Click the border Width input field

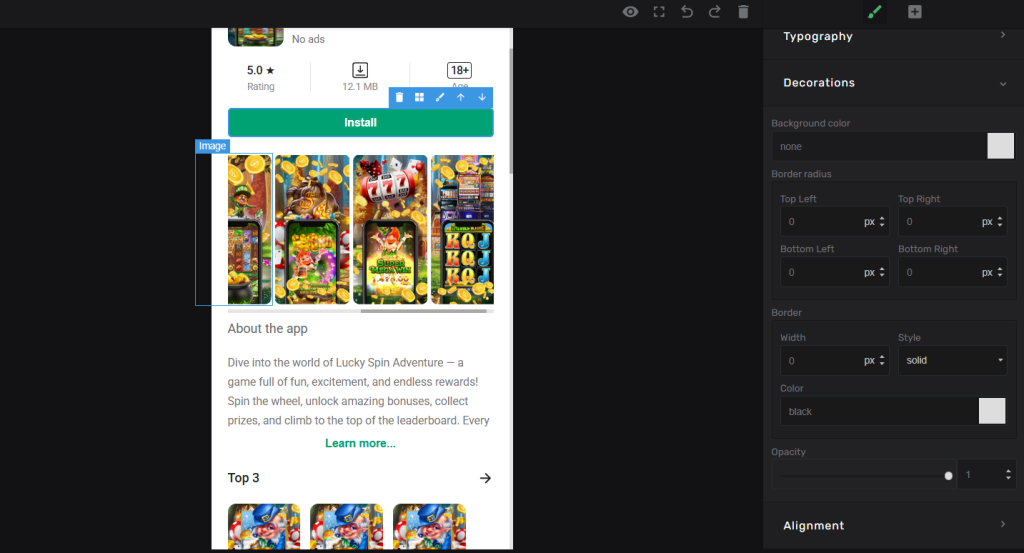point(820,360)
